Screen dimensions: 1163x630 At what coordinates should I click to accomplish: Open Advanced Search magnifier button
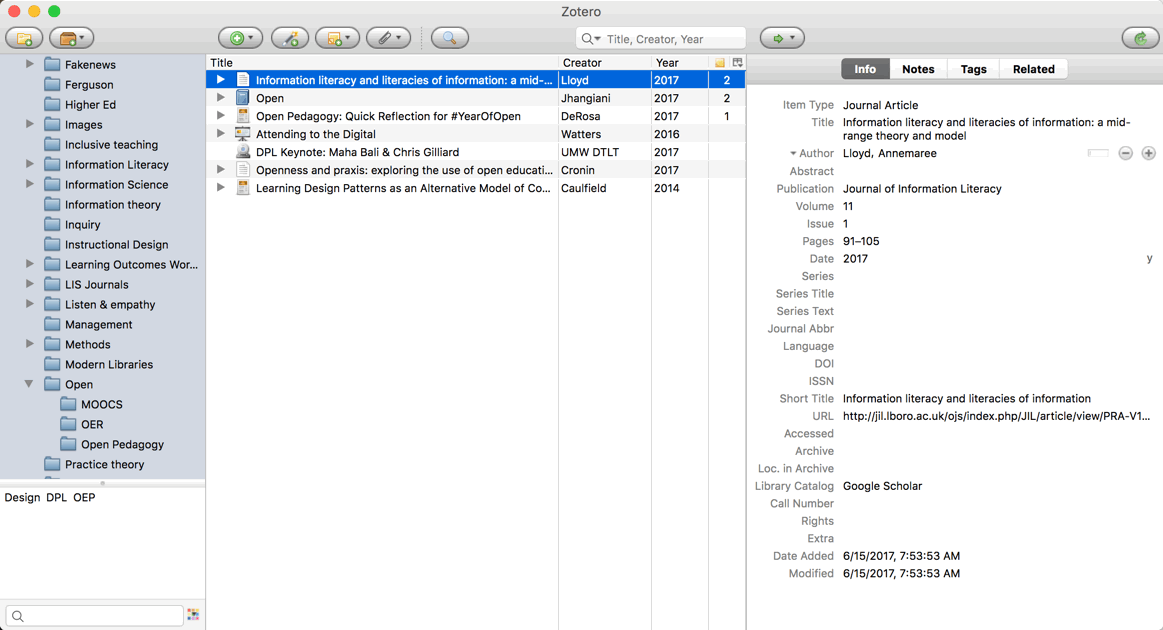pyautogui.click(x=449, y=38)
